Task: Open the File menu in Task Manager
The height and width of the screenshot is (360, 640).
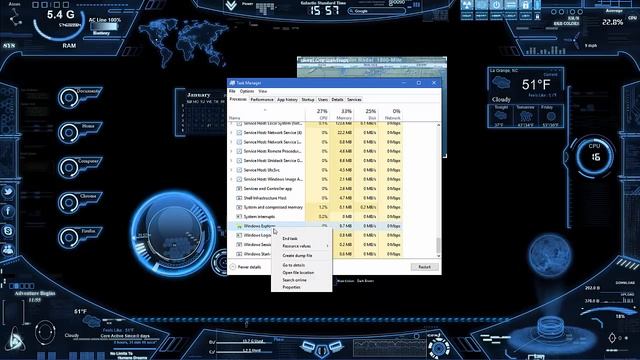Action: tap(232, 91)
